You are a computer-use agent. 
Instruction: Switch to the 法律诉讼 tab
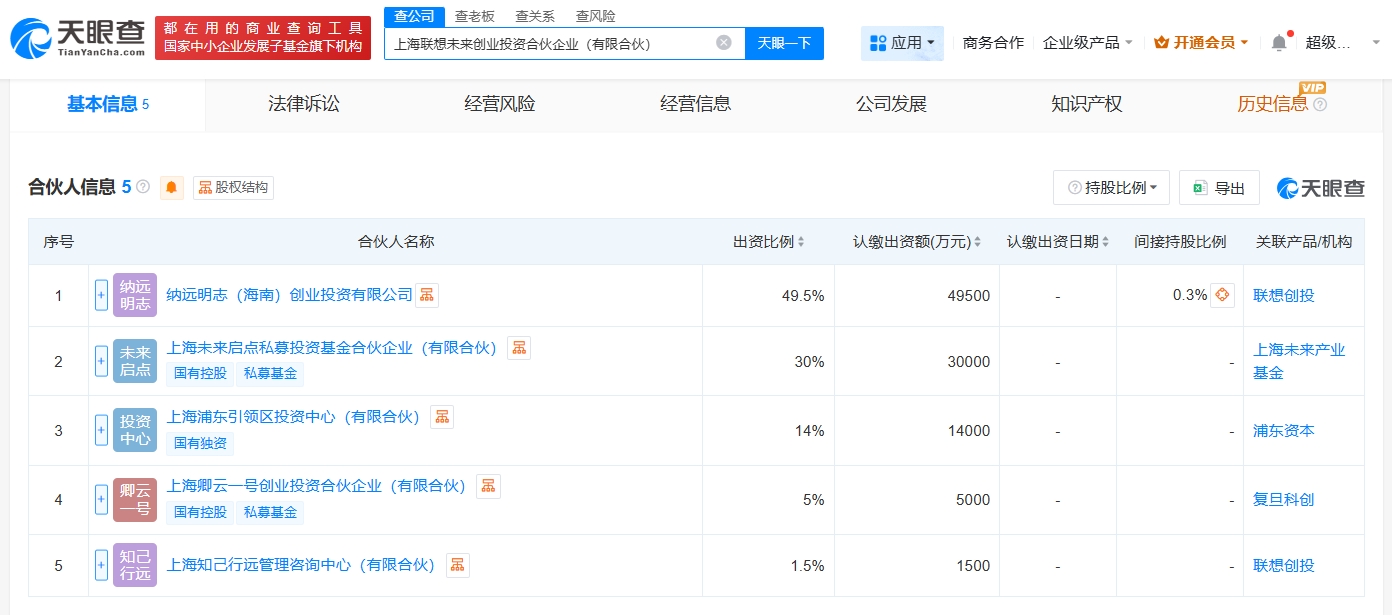click(x=304, y=104)
